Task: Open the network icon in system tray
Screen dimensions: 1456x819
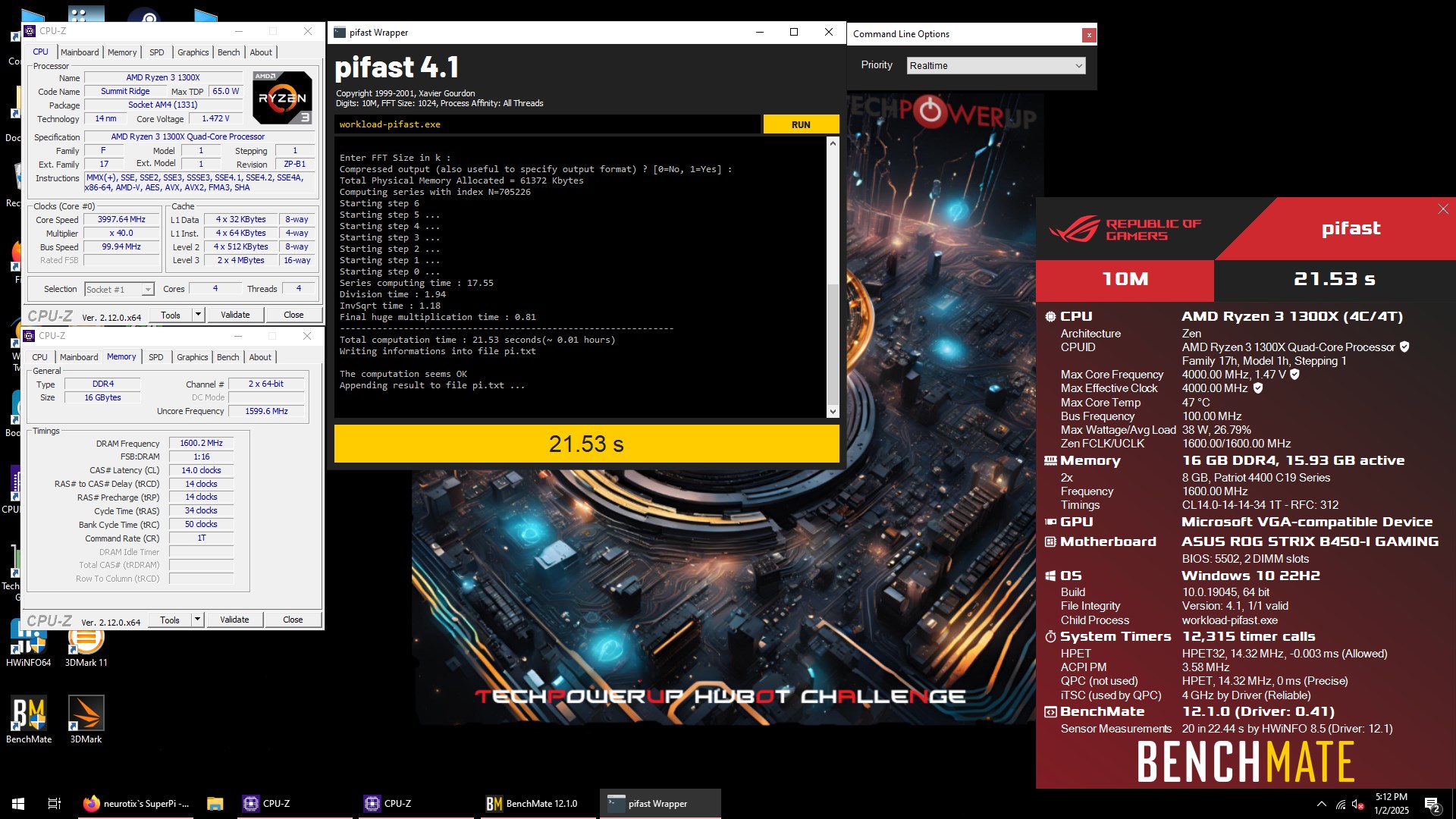Action: point(1341,804)
